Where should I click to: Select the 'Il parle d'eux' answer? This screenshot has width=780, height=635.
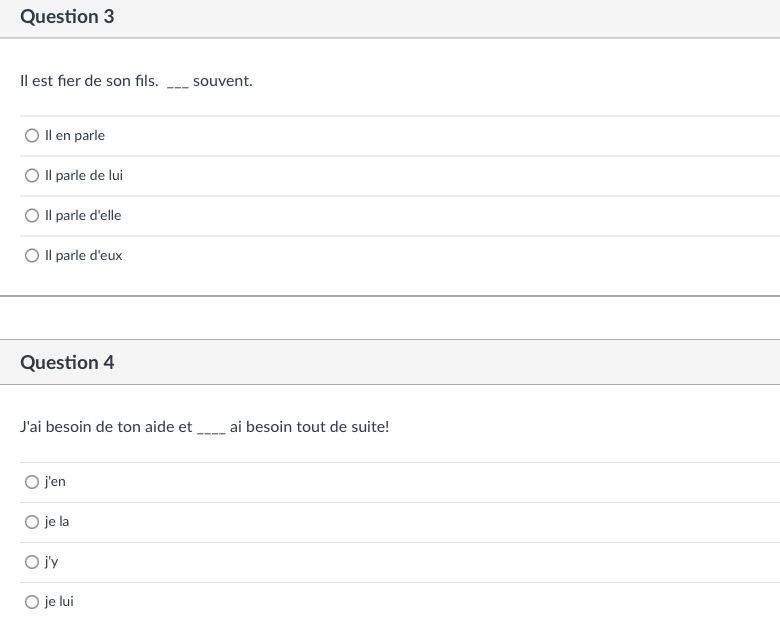click(32, 256)
